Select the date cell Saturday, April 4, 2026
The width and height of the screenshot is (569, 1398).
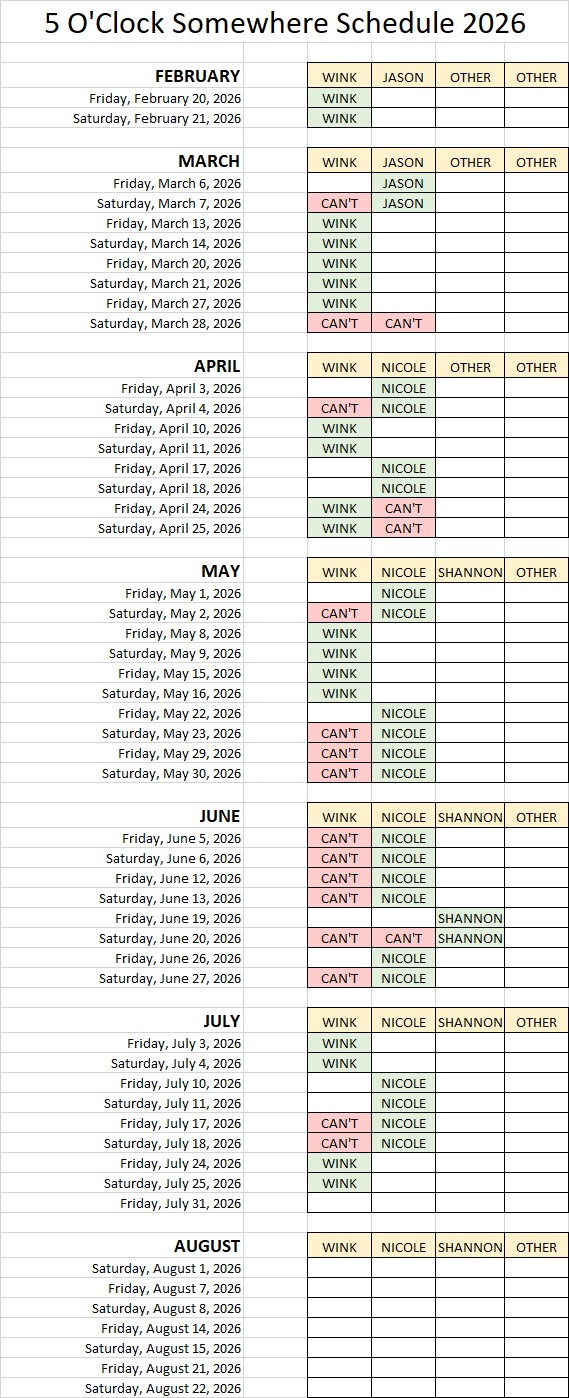(x=122, y=408)
